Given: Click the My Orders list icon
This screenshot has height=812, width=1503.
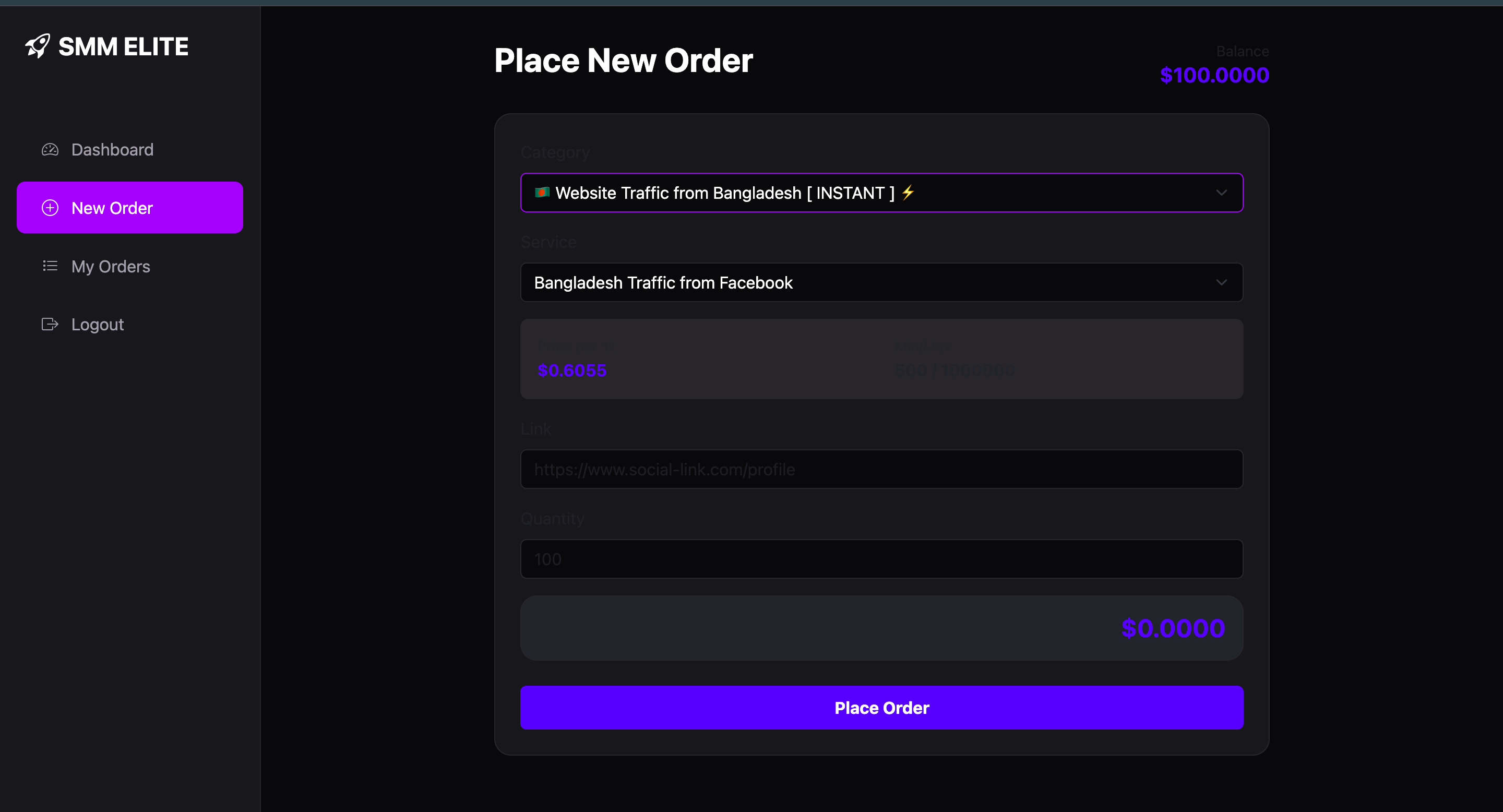Looking at the screenshot, I should [x=50, y=266].
